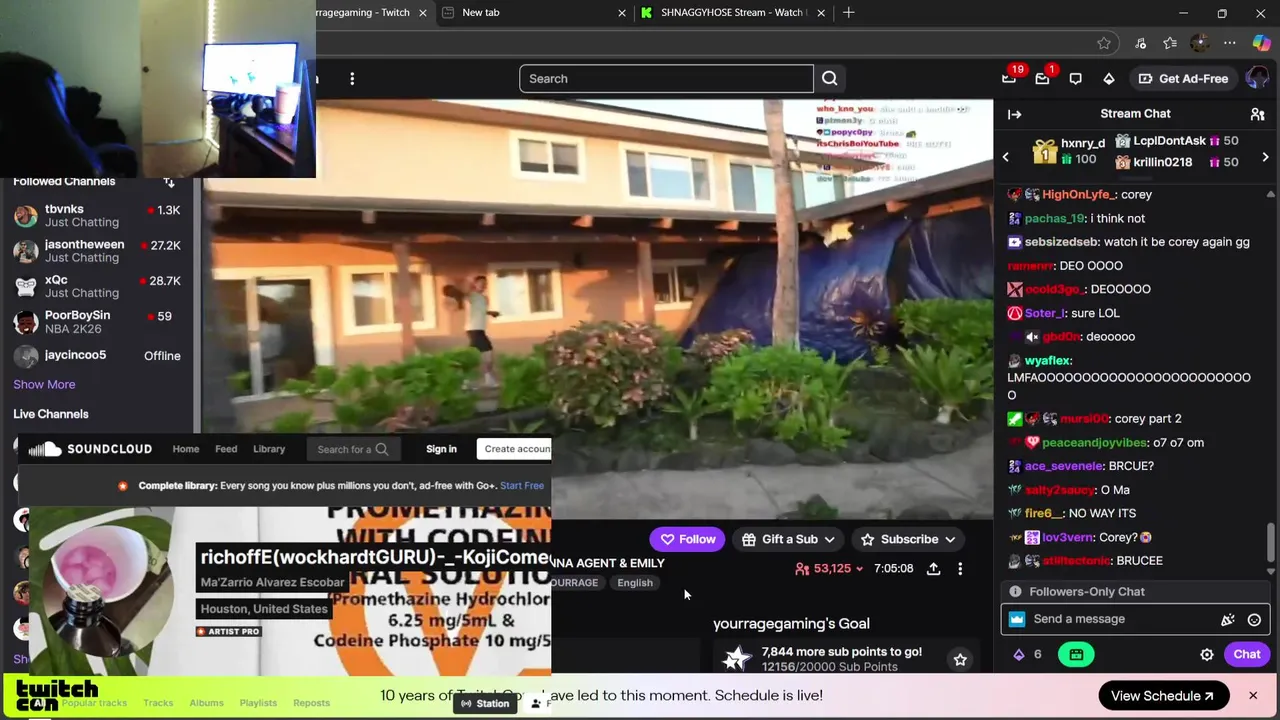The height and width of the screenshot is (720, 1280).
Task: Open a new browser tab
Action: point(848,12)
